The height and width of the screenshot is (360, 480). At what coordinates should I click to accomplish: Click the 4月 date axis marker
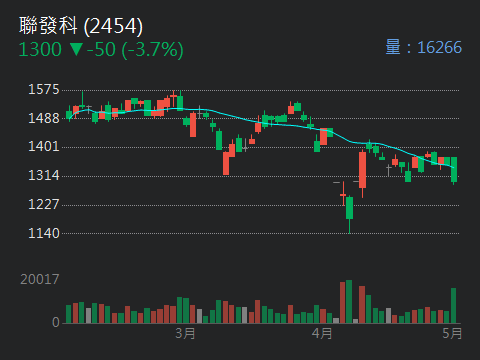(x=322, y=333)
